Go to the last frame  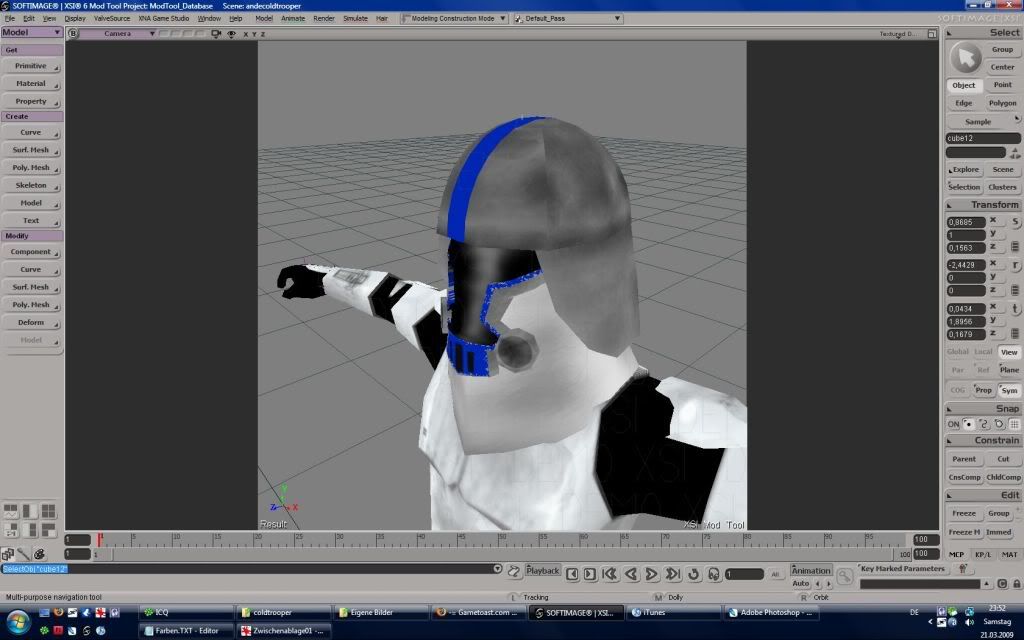pos(673,573)
